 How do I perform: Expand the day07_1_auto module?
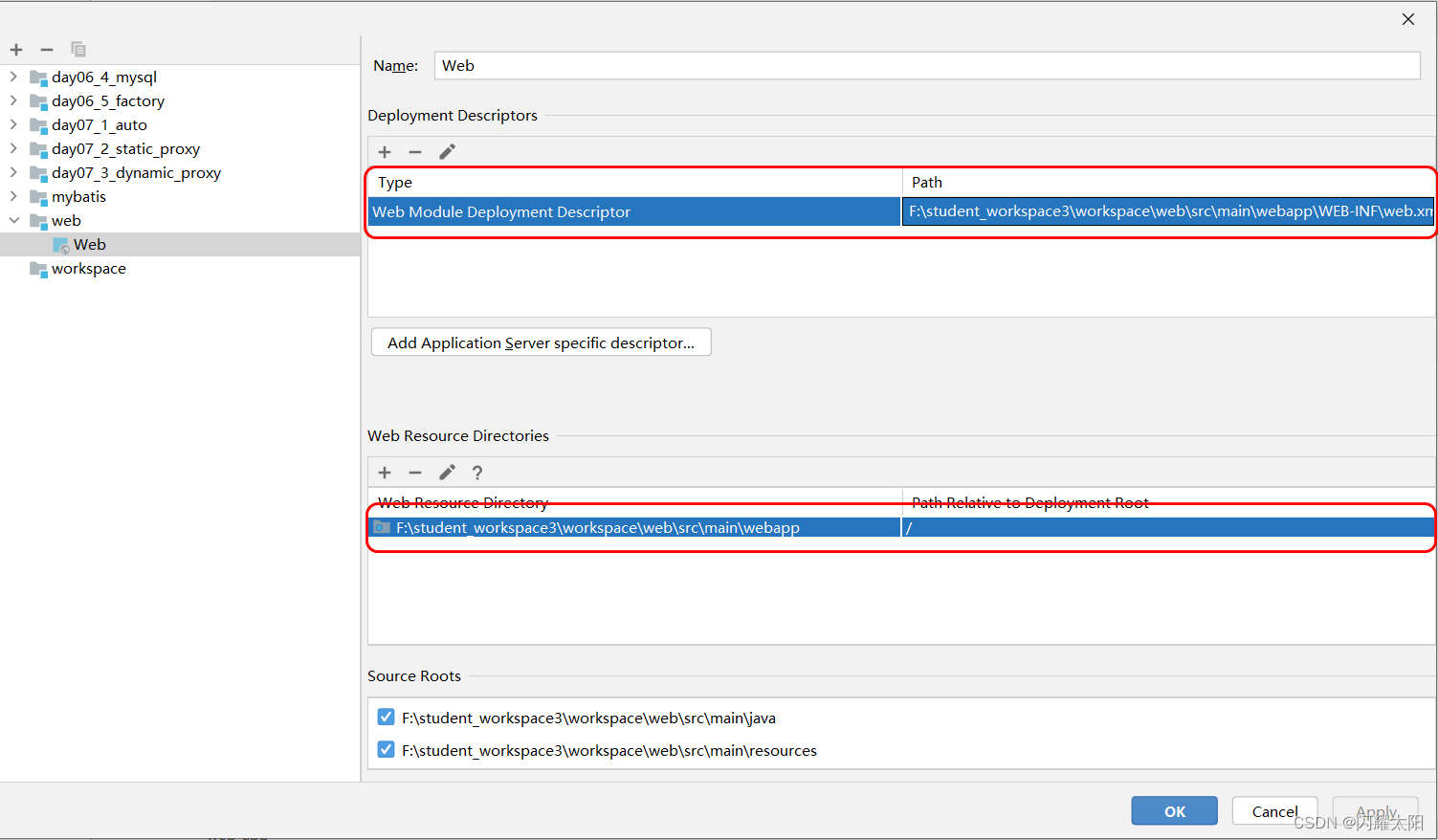tap(13, 123)
